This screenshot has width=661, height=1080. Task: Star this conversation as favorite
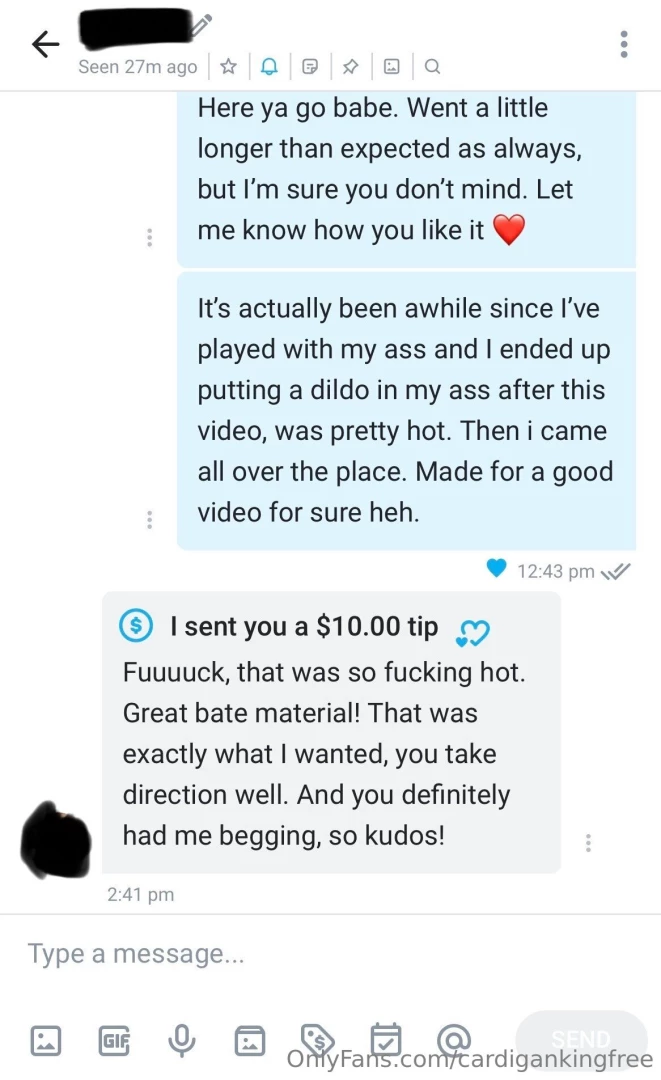(x=228, y=66)
